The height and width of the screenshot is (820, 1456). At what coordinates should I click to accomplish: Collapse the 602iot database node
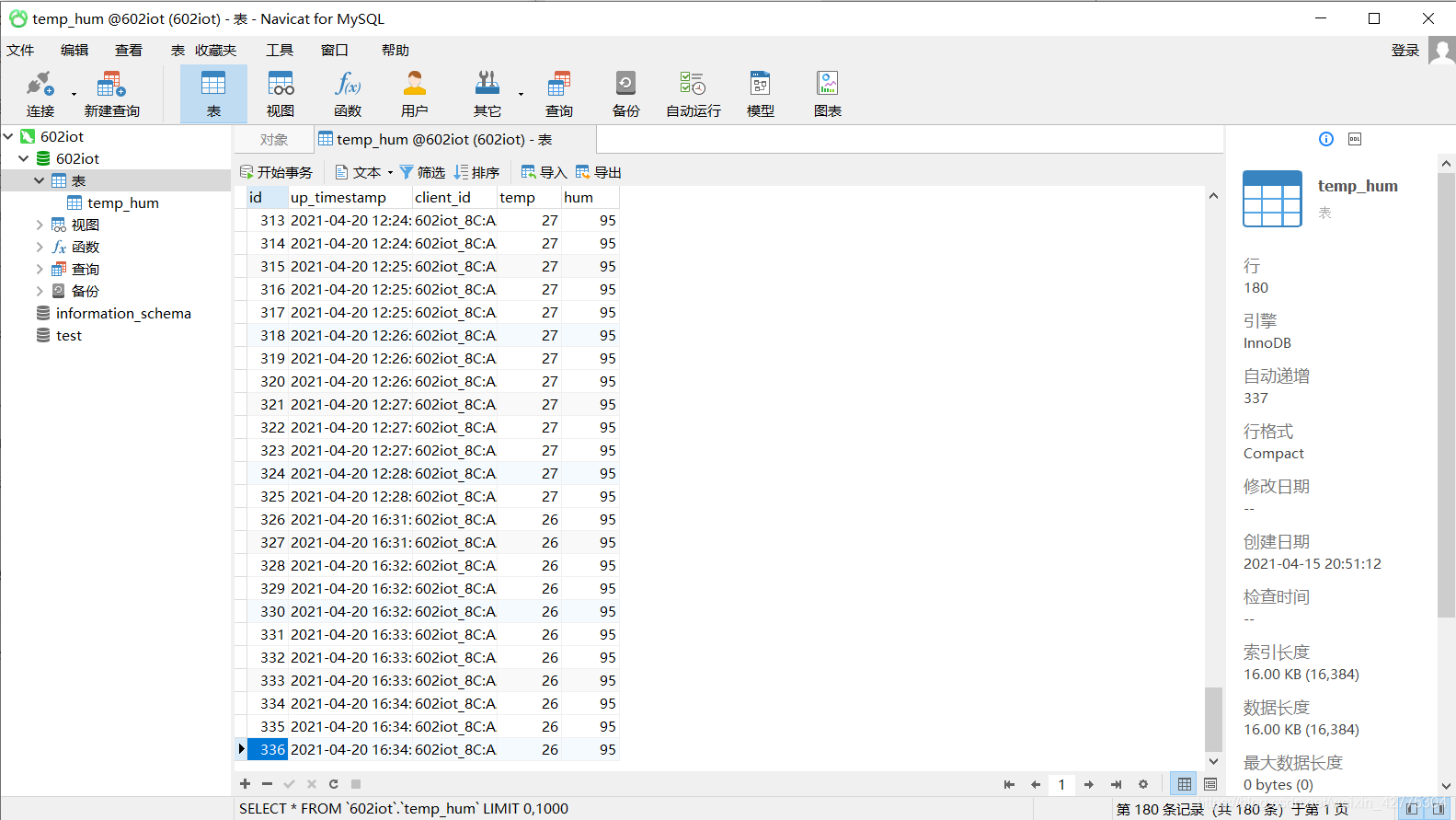[24, 158]
